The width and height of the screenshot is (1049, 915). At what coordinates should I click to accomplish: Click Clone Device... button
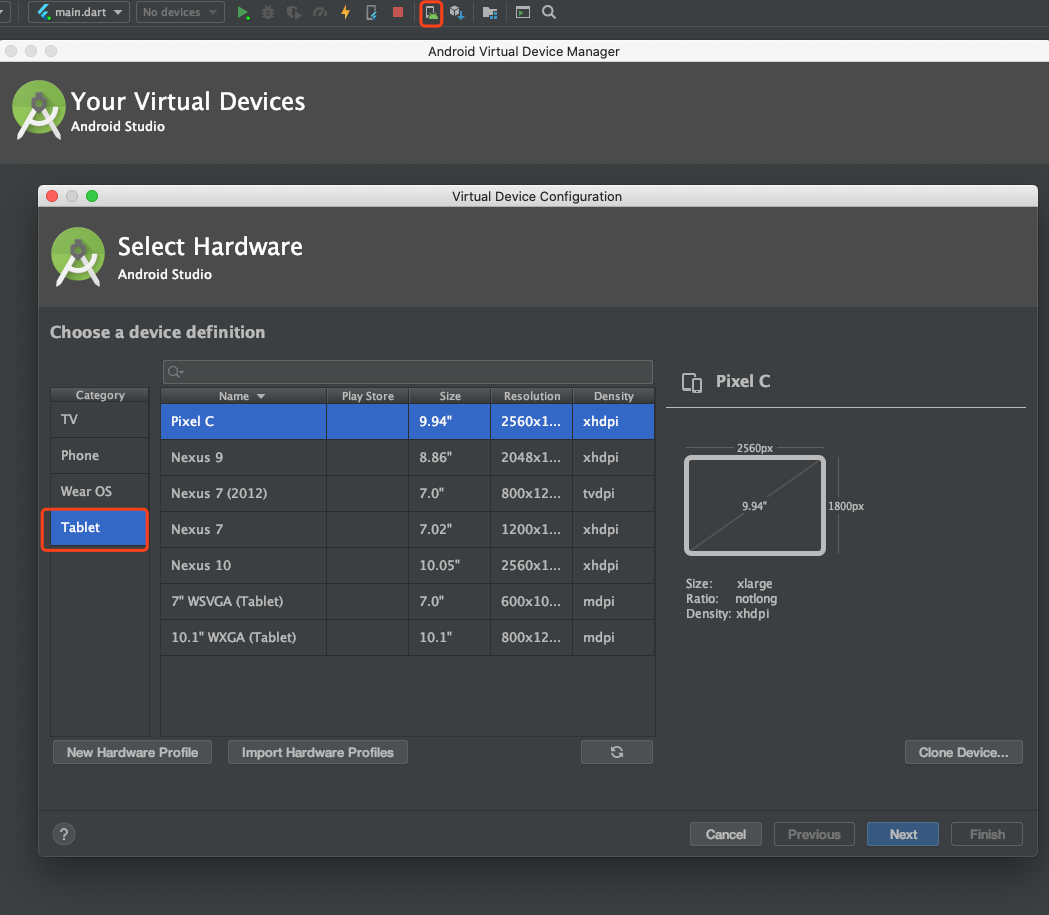pos(963,752)
